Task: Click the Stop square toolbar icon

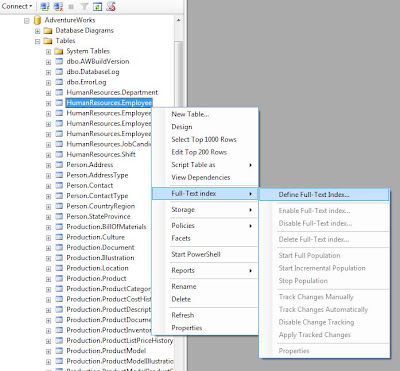Action: [x=71, y=6]
